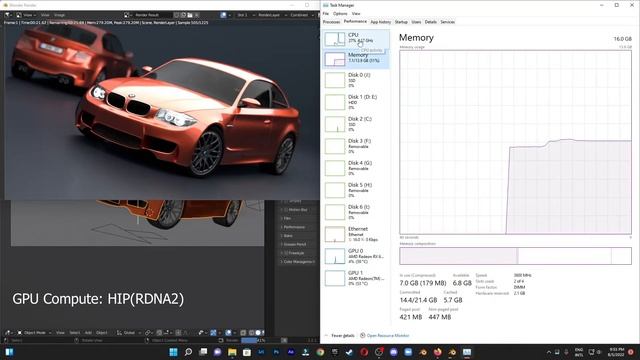Switch to Details tab

click(431, 22)
